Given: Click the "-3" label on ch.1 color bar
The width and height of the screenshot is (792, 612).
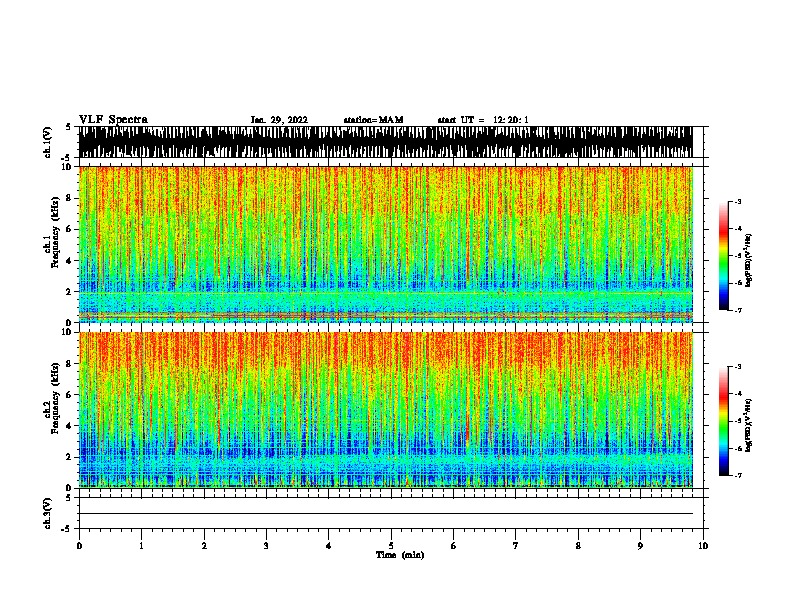Looking at the screenshot, I should (738, 202).
